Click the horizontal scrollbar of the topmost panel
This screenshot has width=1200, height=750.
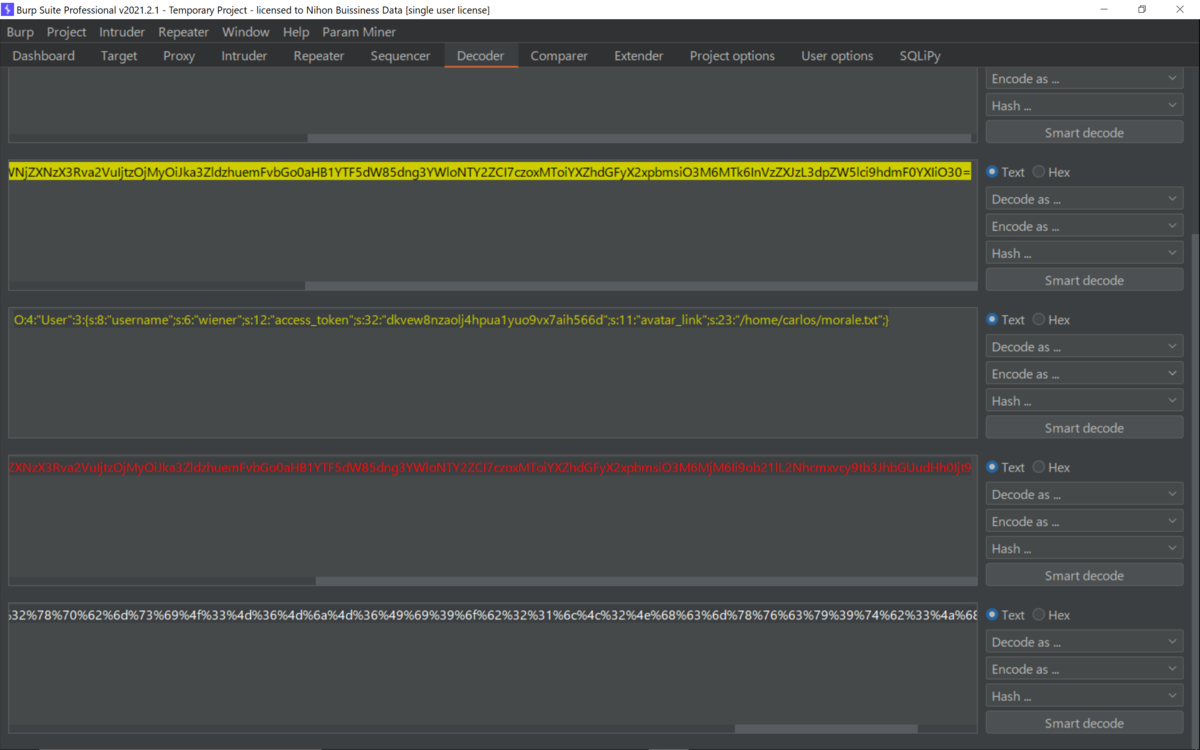[639, 138]
